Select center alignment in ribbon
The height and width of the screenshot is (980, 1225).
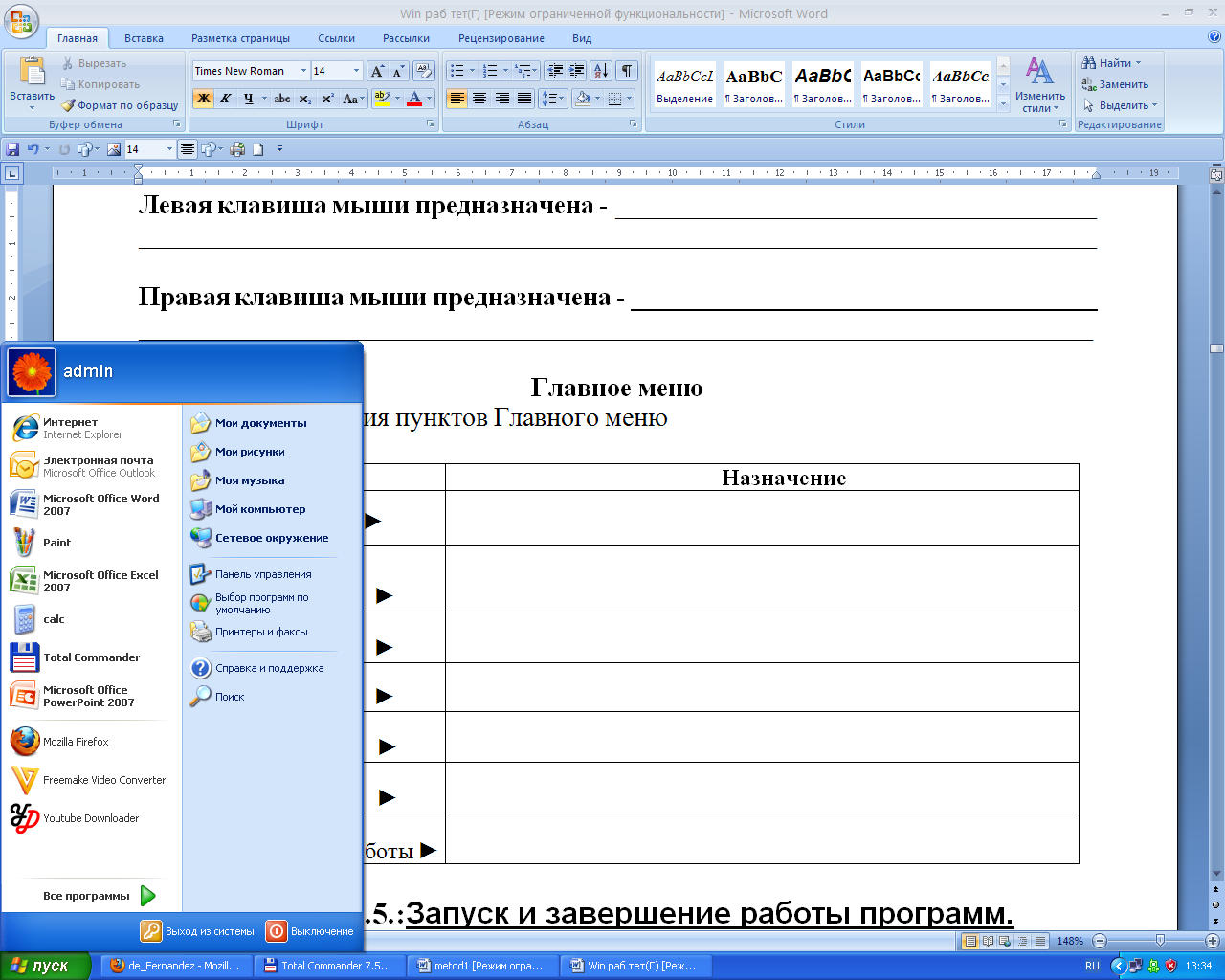click(479, 99)
